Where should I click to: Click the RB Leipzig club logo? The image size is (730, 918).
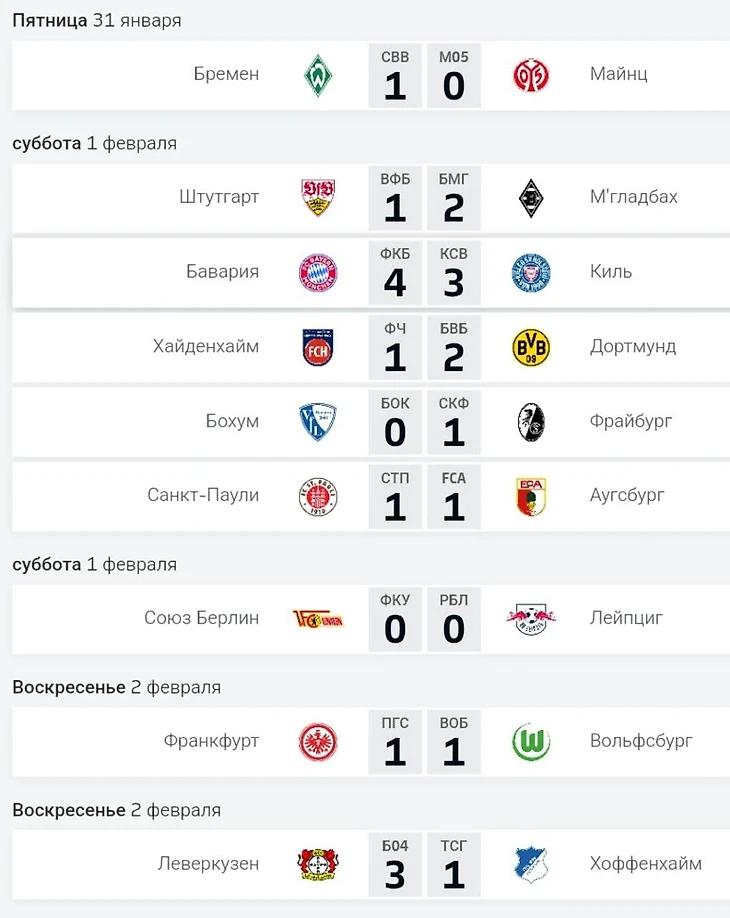coord(531,618)
